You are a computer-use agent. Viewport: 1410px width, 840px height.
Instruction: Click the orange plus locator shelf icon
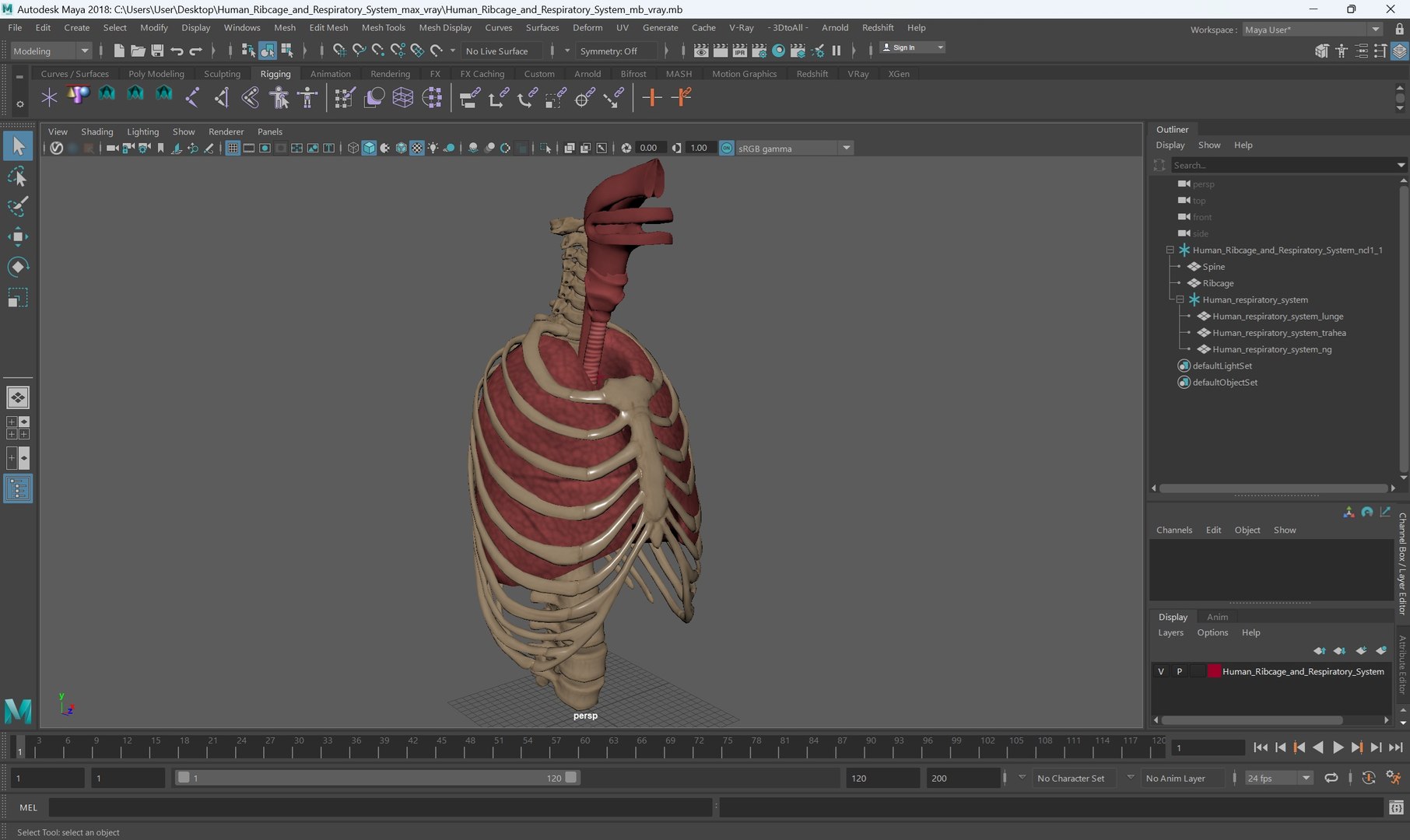pyautogui.click(x=652, y=97)
